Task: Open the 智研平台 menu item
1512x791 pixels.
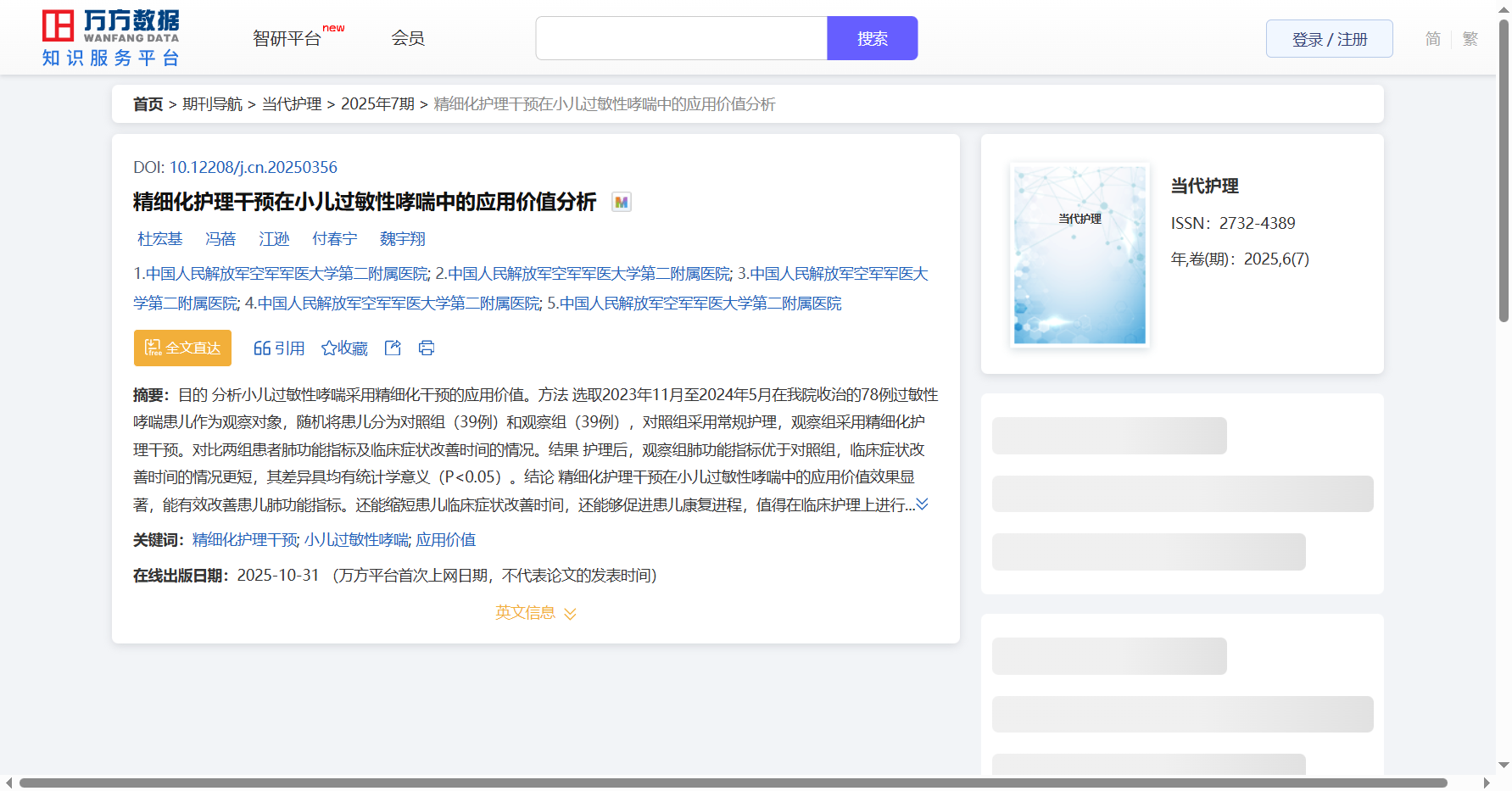Action: (287, 38)
